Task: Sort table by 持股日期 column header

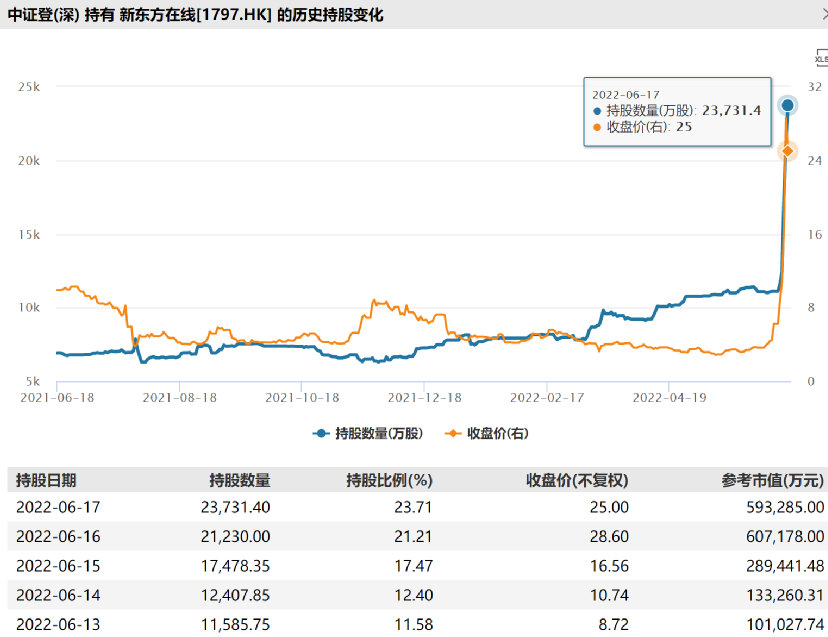Action: (x=46, y=480)
